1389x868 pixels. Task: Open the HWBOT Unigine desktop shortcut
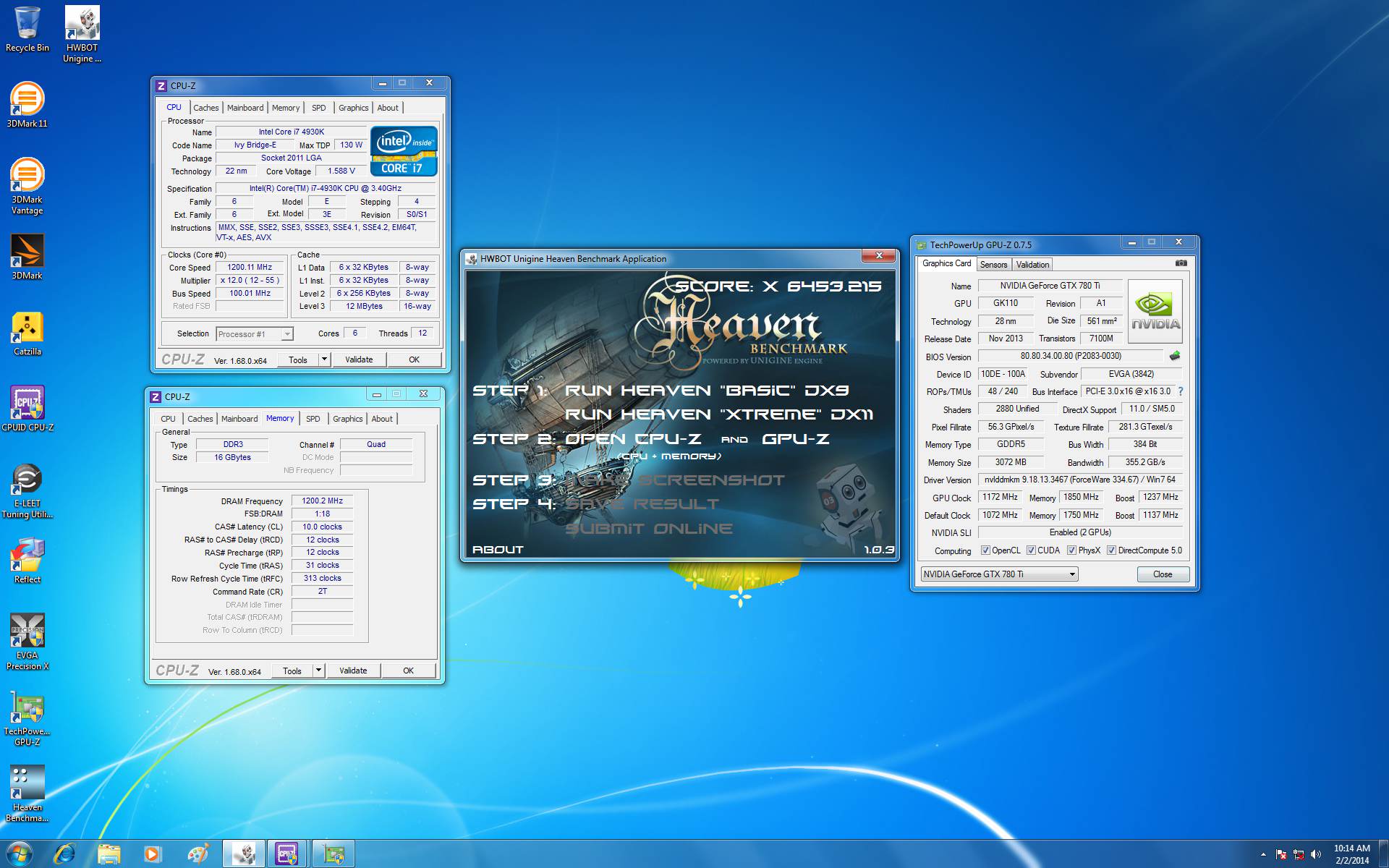(82, 34)
